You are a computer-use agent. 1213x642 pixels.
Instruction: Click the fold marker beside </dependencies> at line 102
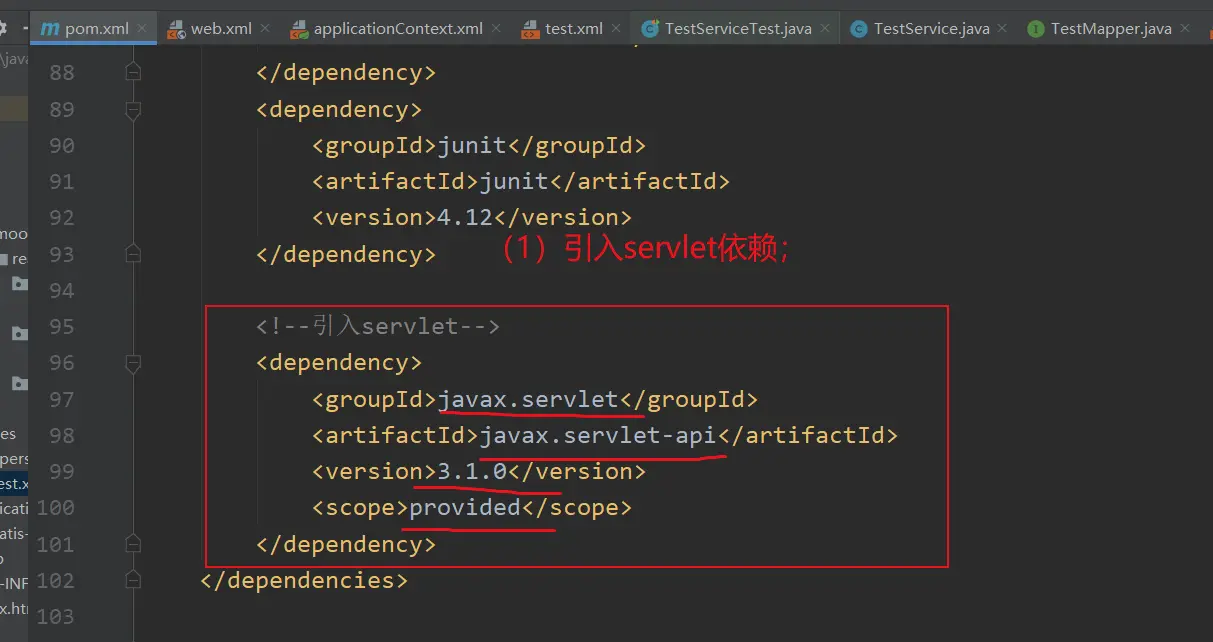point(133,580)
